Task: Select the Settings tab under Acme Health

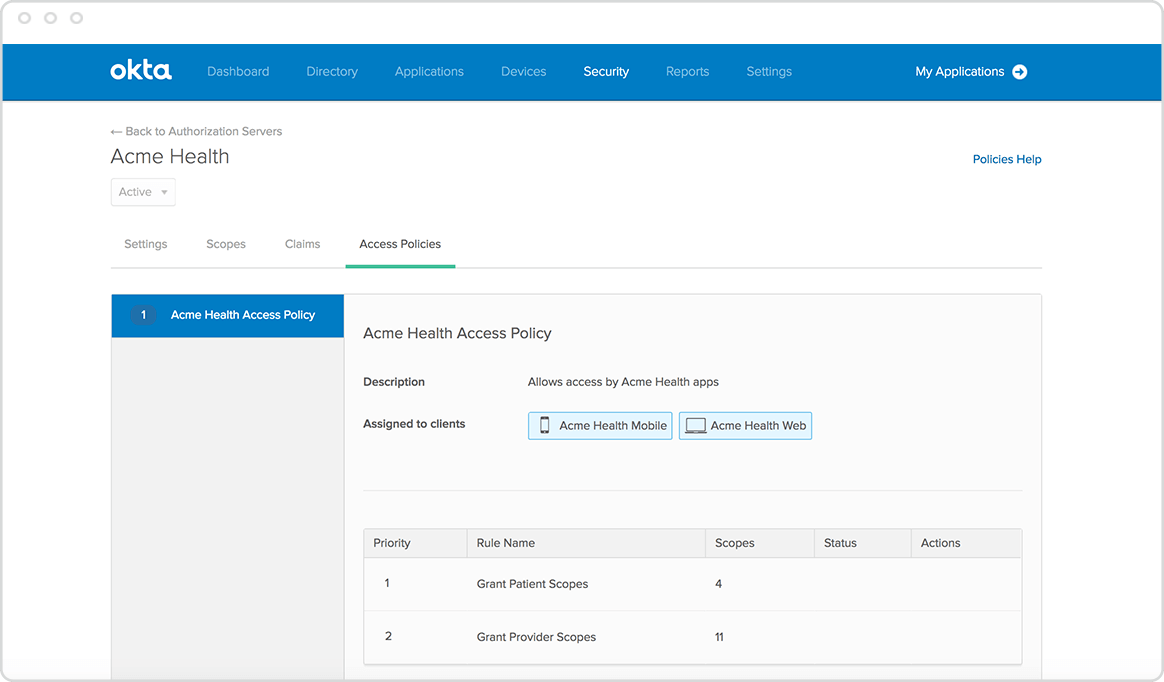Action: click(x=146, y=244)
